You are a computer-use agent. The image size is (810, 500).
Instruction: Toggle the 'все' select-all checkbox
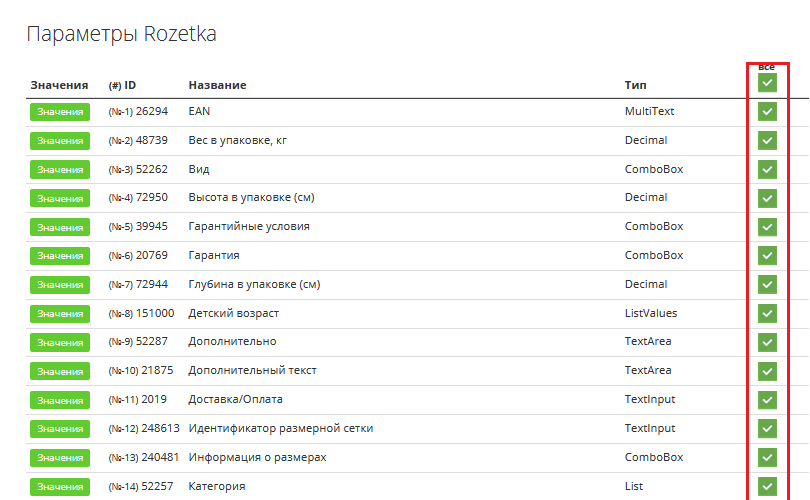click(767, 83)
